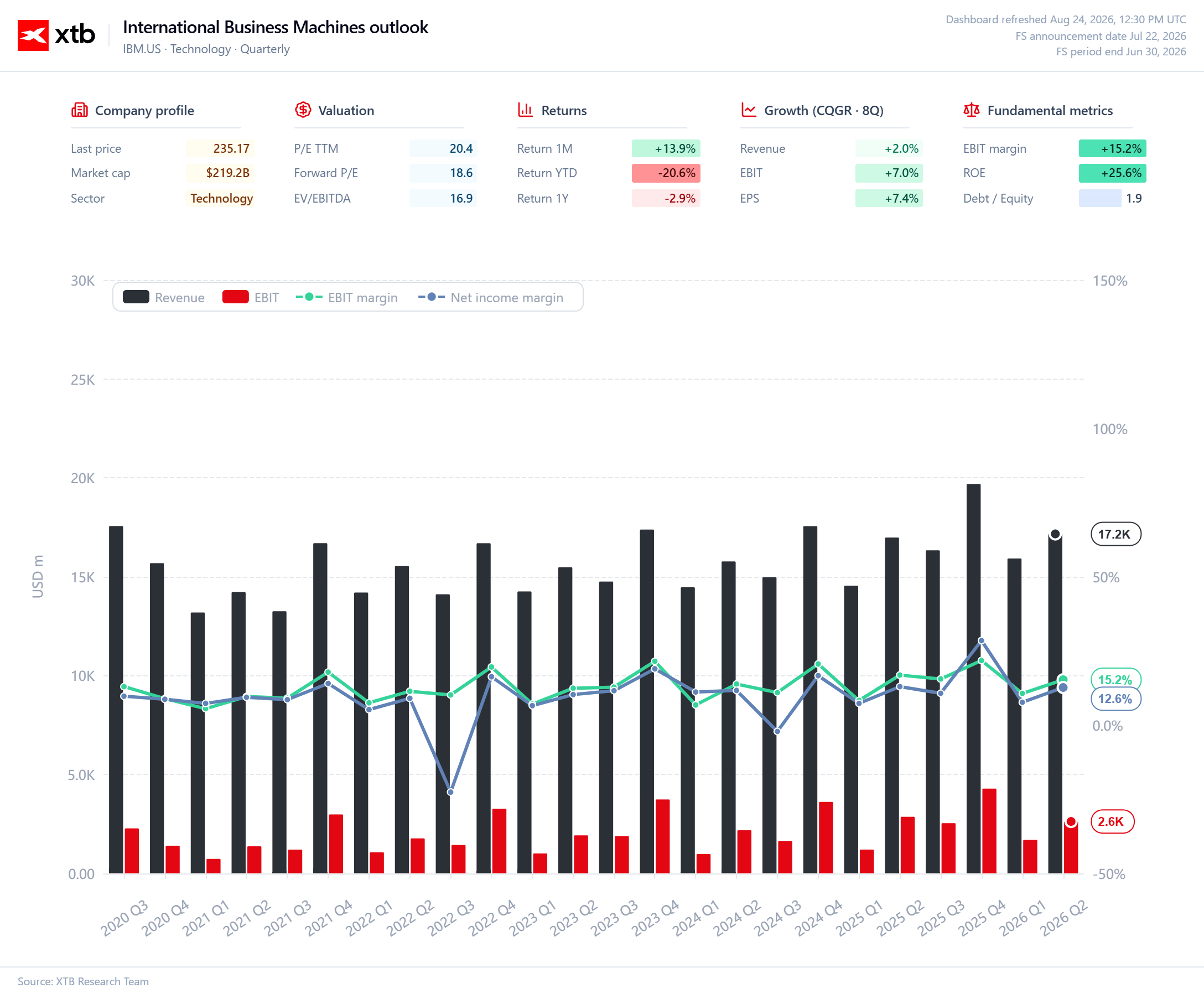Click the Valuation dollar coin icon
This screenshot has width=1204, height=993.
pyautogui.click(x=303, y=110)
